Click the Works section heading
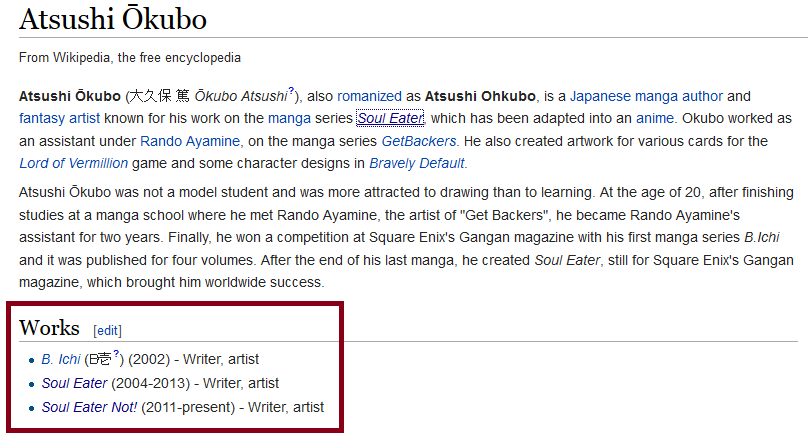Screen dimensions: 808x440 (49, 328)
